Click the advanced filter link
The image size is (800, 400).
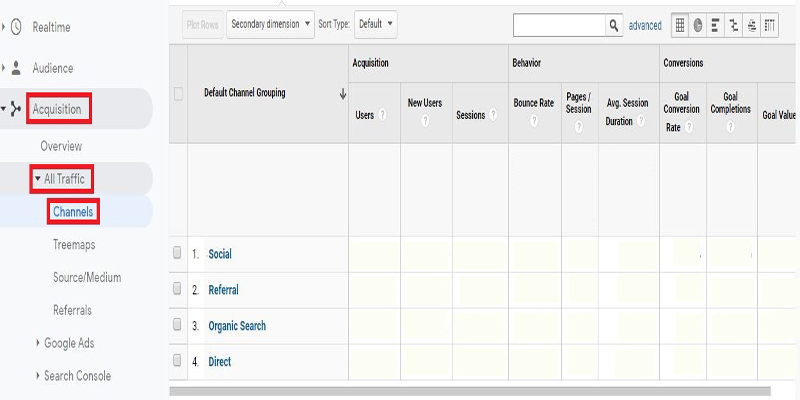[645, 25]
